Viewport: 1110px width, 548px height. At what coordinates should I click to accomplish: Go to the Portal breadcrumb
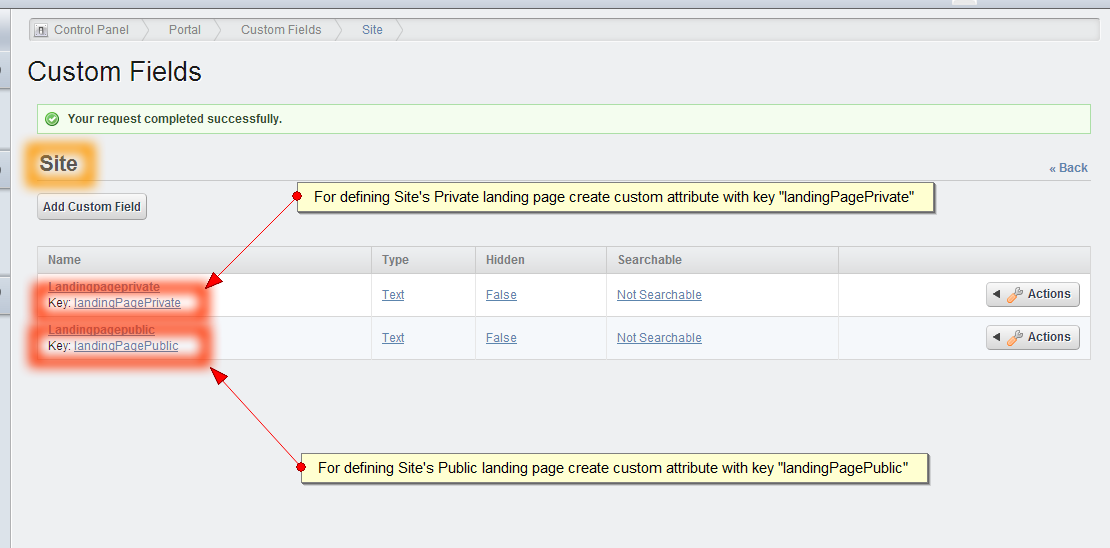point(184,30)
